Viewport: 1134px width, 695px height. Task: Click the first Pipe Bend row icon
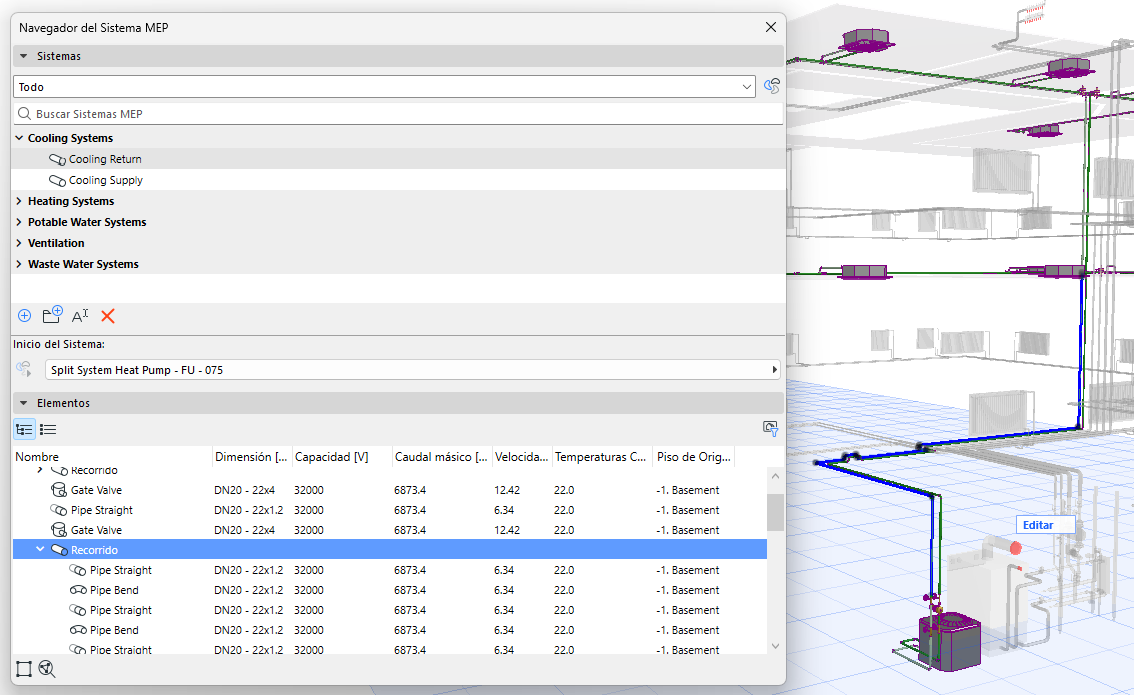(x=78, y=590)
